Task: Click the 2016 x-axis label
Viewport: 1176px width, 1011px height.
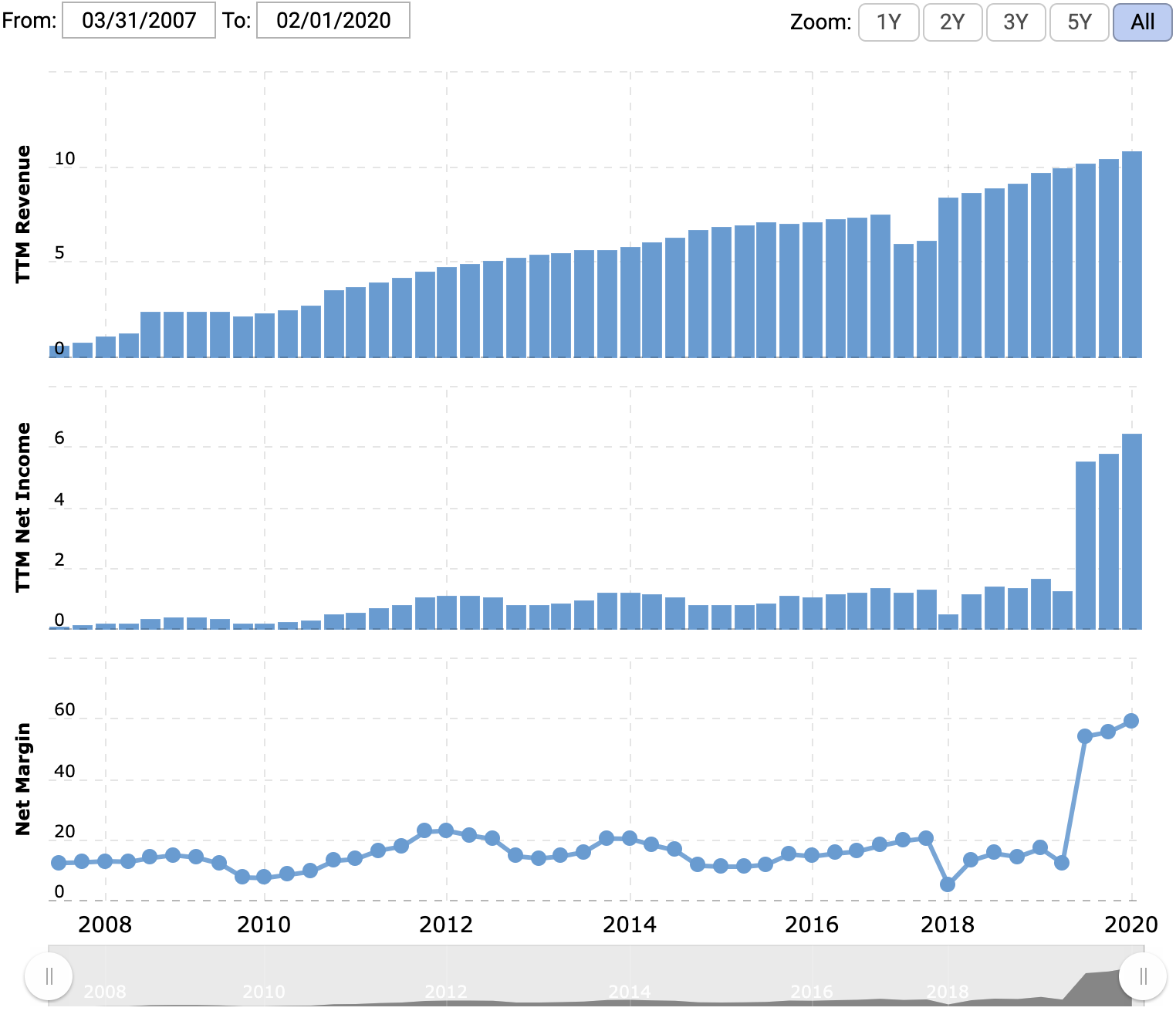Action: point(812,925)
